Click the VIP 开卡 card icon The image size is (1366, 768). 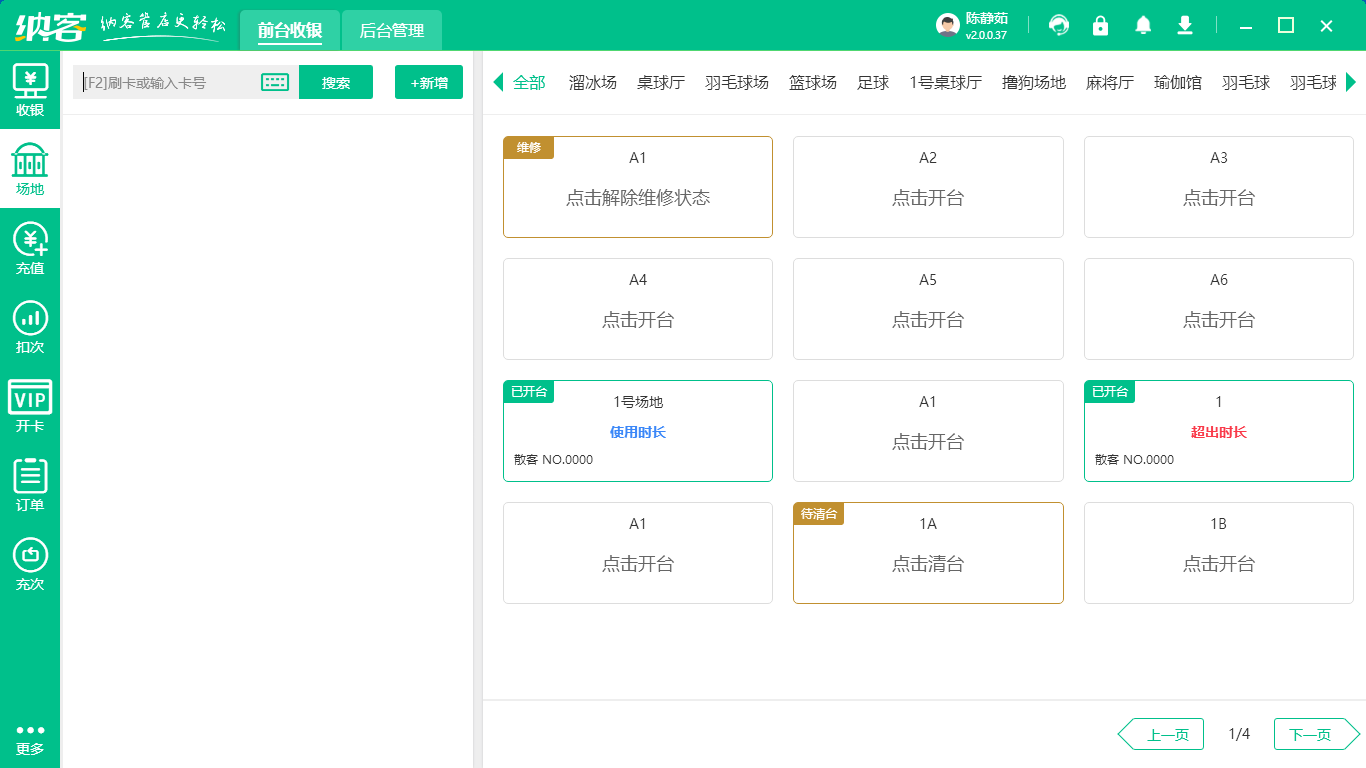click(x=30, y=406)
